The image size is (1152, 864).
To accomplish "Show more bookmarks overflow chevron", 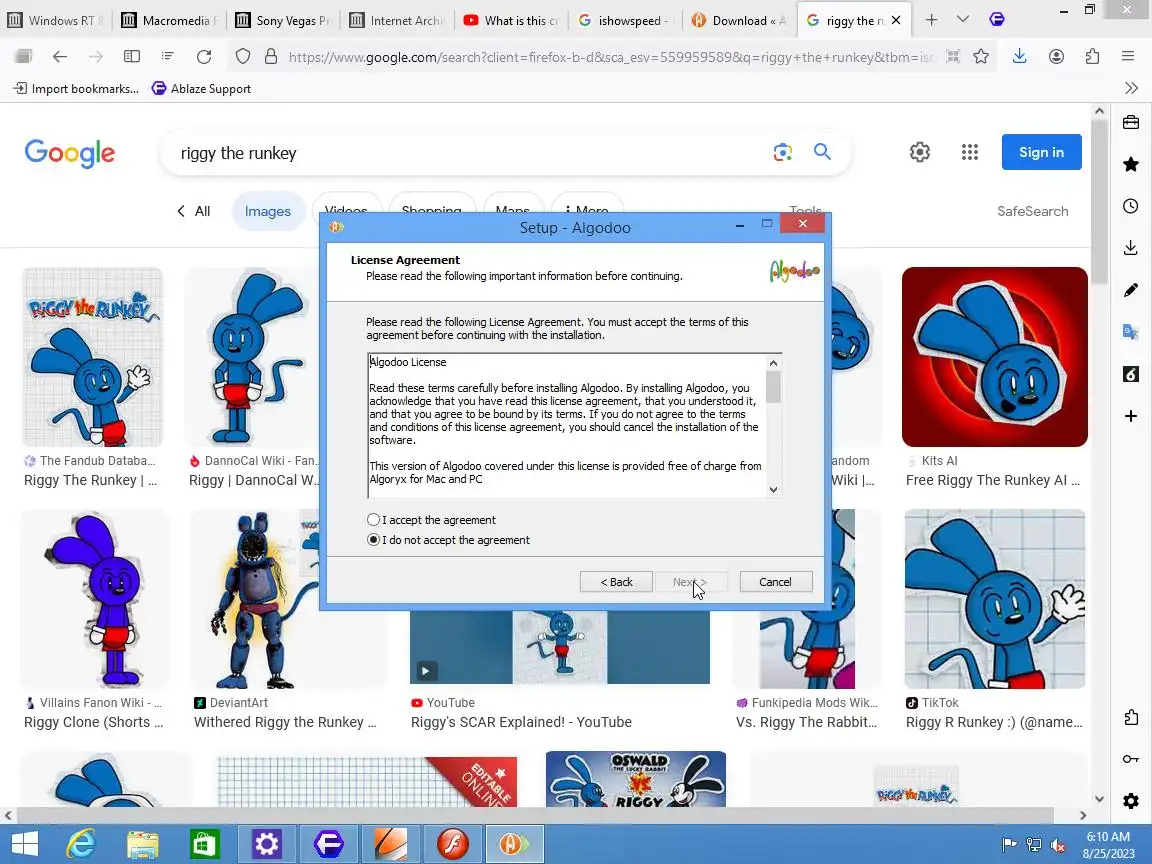I will click(1131, 88).
